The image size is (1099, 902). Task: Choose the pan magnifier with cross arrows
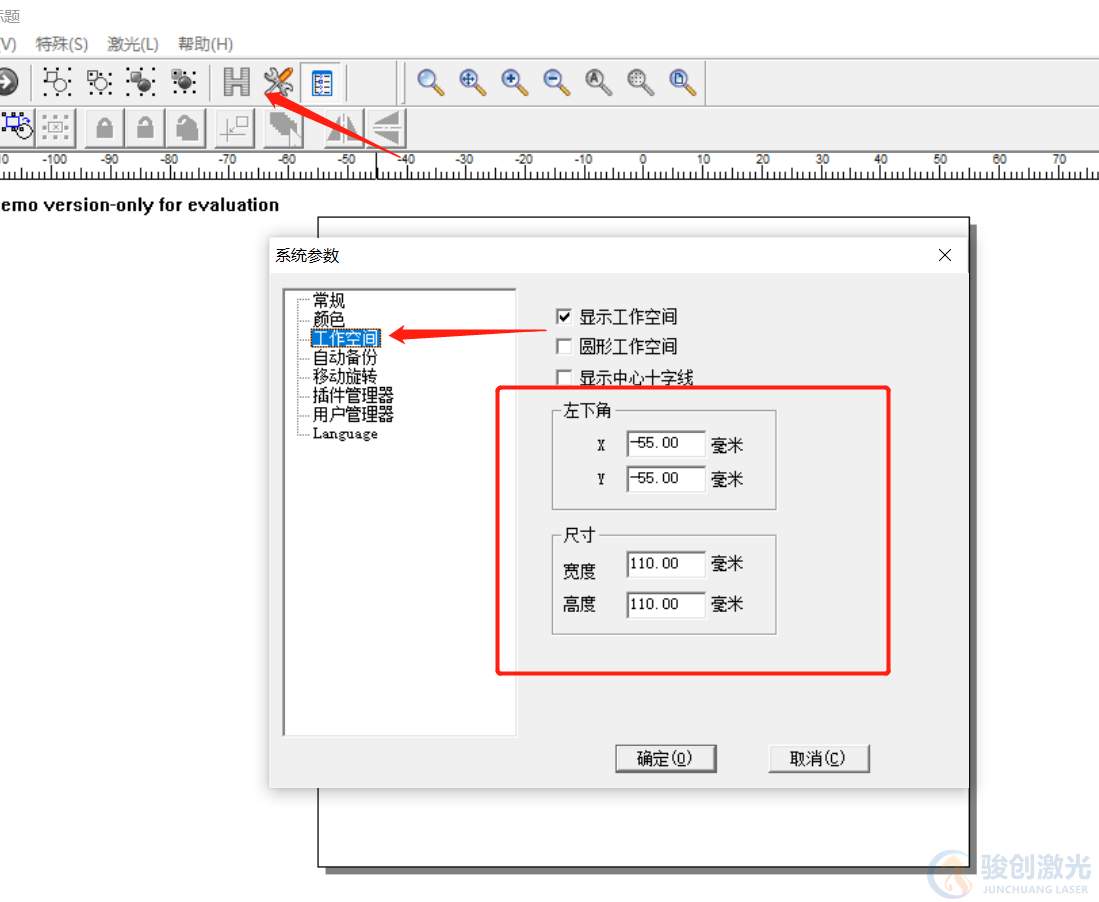point(472,82)
